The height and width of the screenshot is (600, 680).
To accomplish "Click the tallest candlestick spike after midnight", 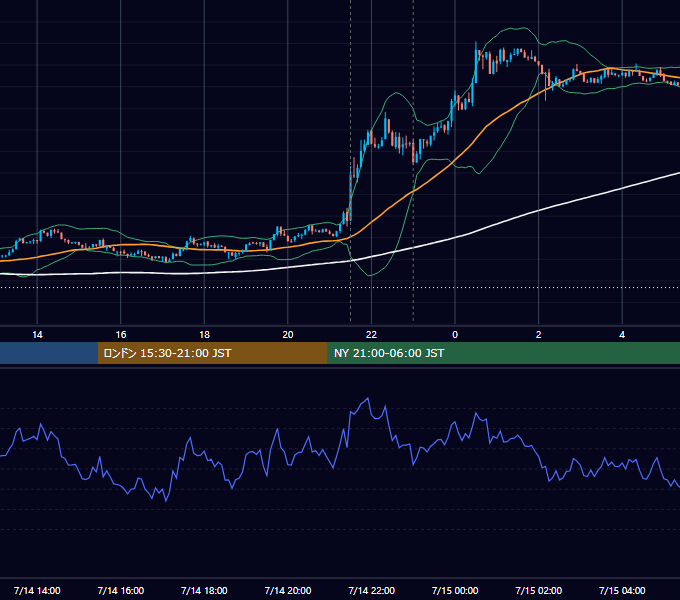I will (476, 62).
